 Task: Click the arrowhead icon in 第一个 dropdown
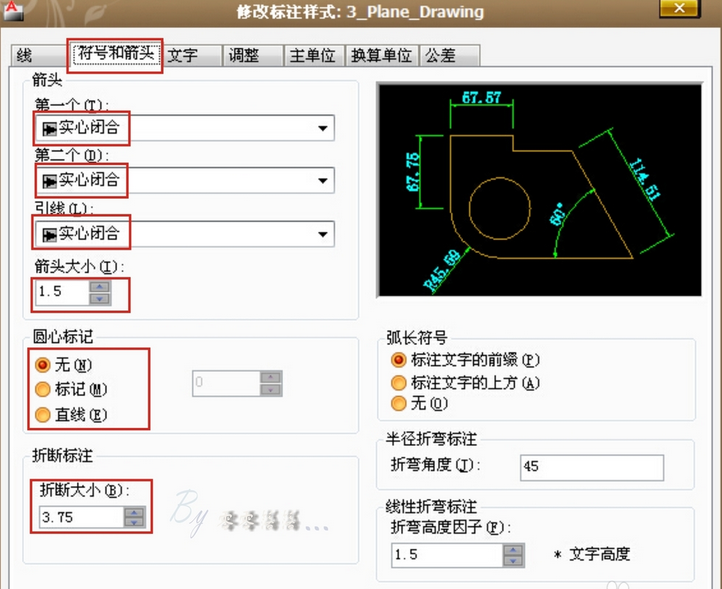pyautogui.click(x=47, y=127)
